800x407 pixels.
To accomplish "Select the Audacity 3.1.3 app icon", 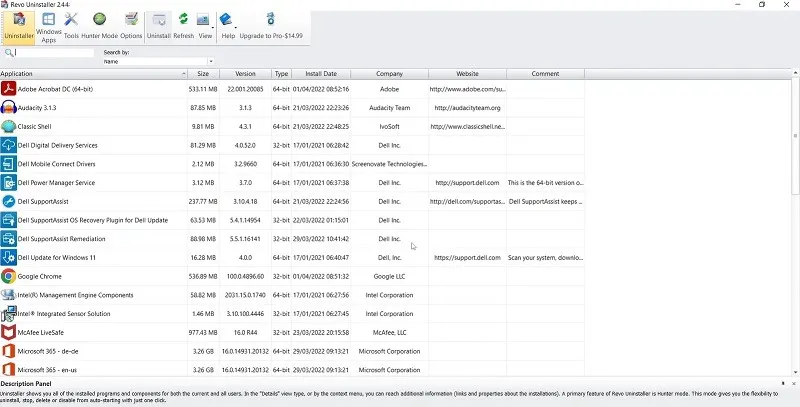I will (9, 108).
